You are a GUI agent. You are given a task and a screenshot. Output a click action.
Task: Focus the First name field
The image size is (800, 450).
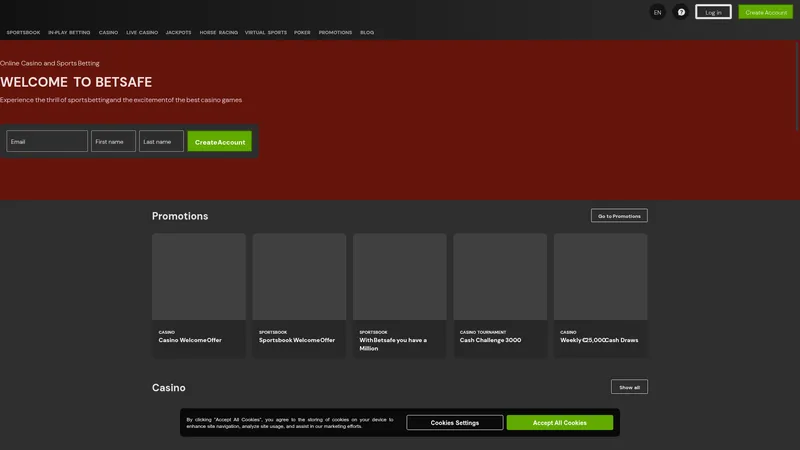[113, 141]
